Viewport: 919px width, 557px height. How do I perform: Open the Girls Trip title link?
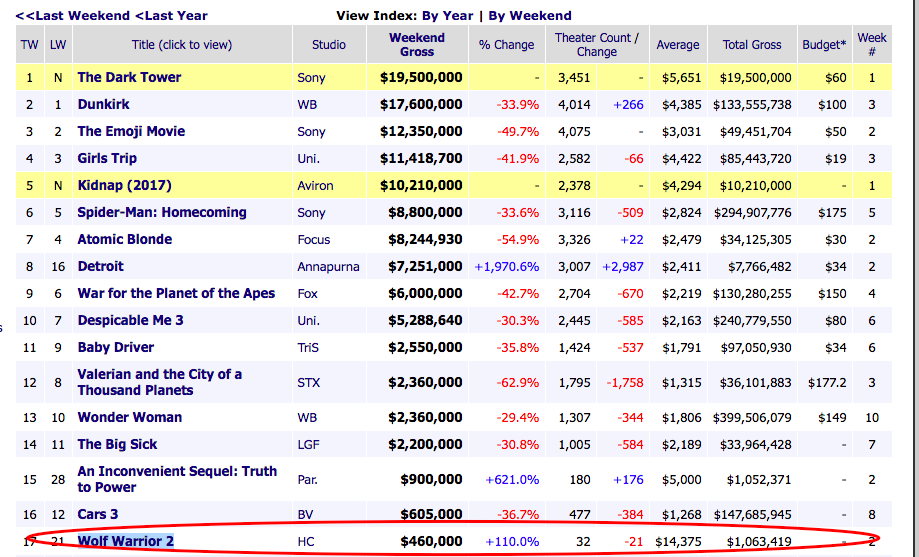[107, 158]
